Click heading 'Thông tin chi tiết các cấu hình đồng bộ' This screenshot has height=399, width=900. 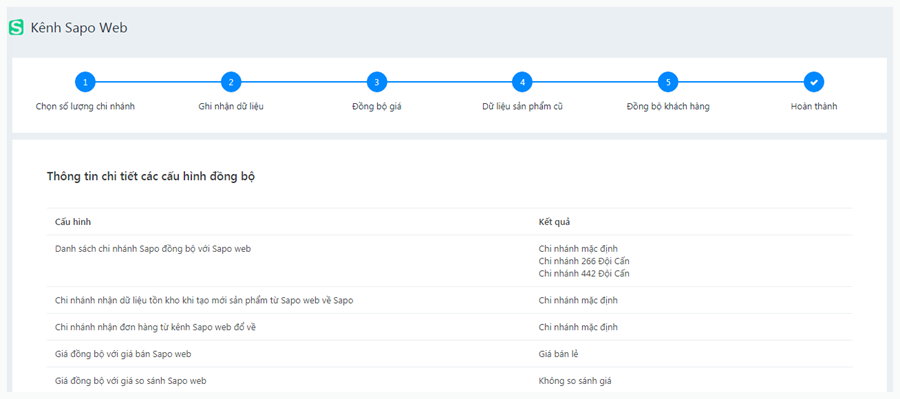pos(151,177)
